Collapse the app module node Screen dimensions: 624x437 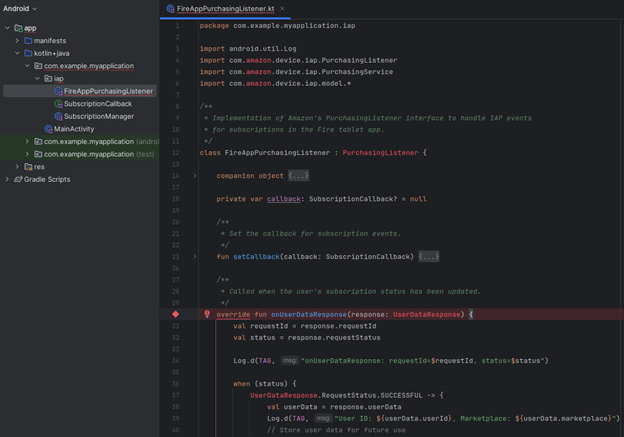pyautogui.click(x=7, y=28)
